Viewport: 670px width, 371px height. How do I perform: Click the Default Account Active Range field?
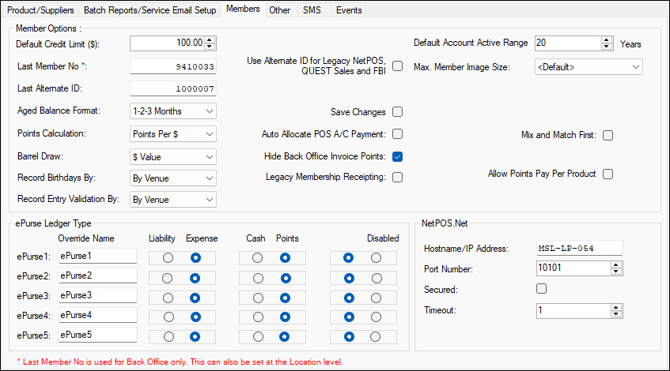click(568, 43)
